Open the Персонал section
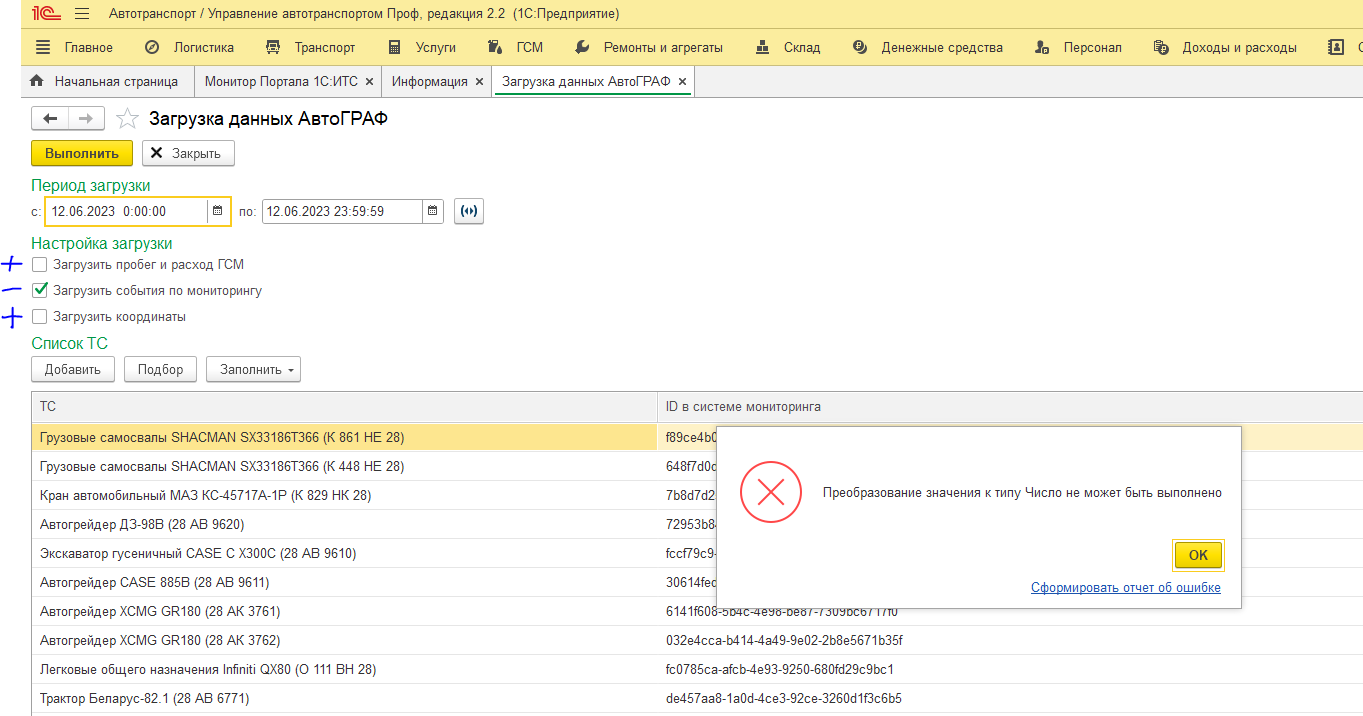 pyautogui.click(x=1078, y=47)
